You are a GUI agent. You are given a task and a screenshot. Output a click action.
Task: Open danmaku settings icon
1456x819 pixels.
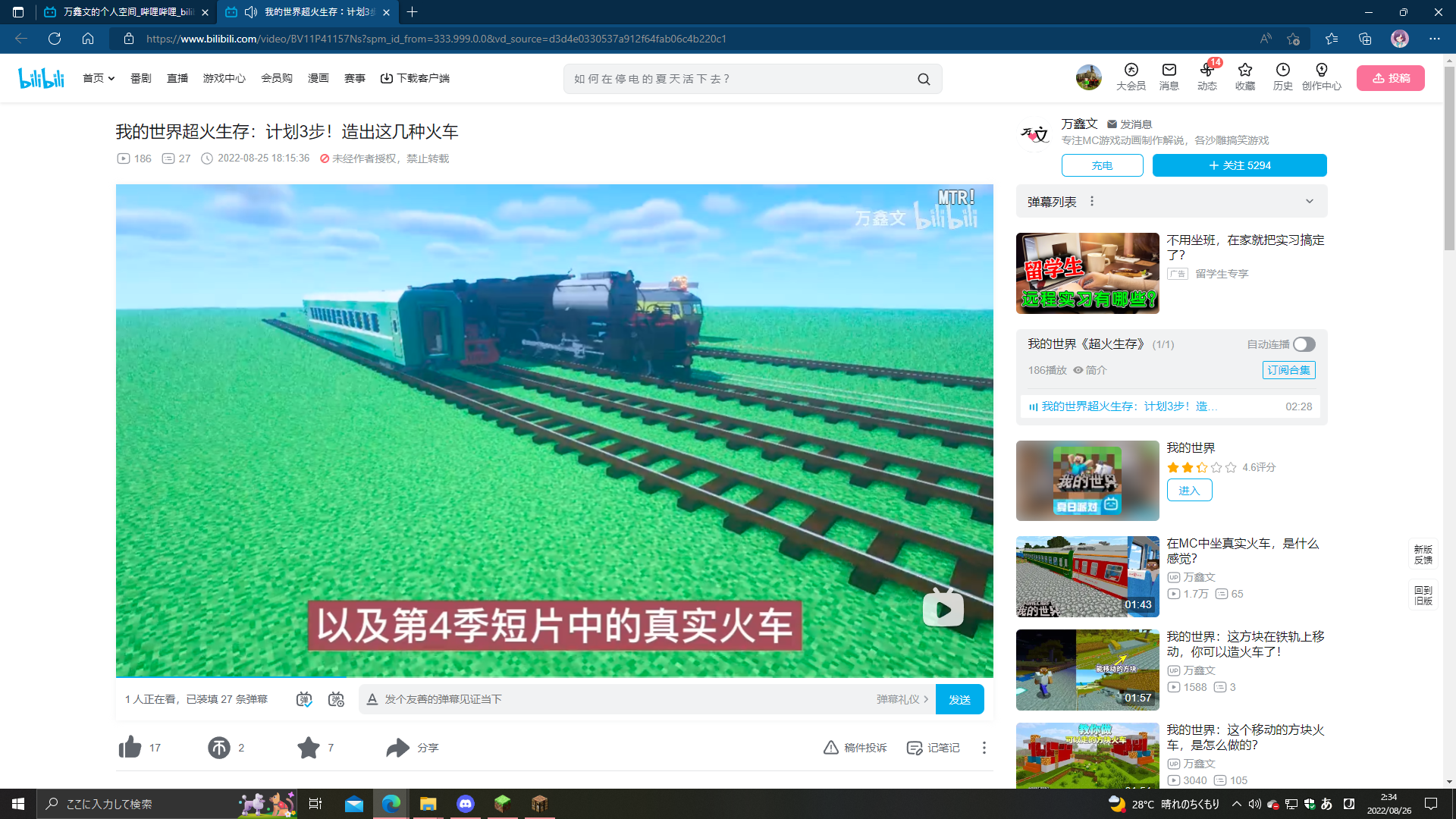pos(336,699)
